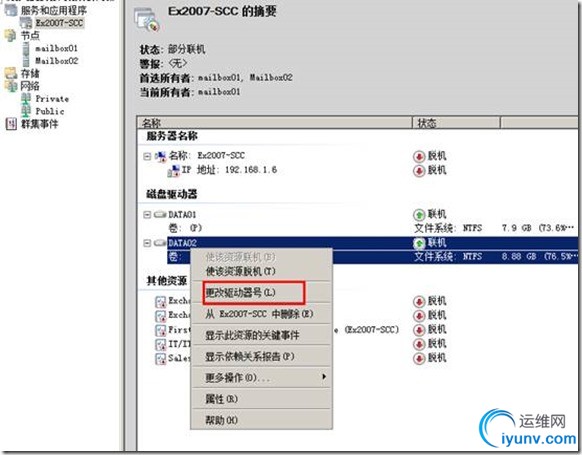582x455 pixels.
Task: Click the Name column header
Action: (275, 123)
